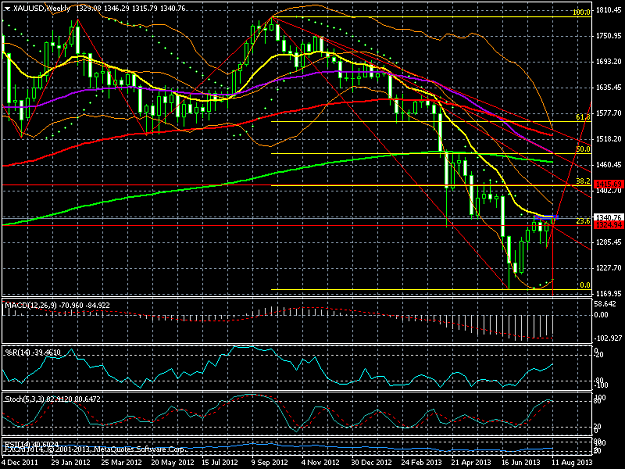Select the 1693.20 price axis value

[609, 61]
